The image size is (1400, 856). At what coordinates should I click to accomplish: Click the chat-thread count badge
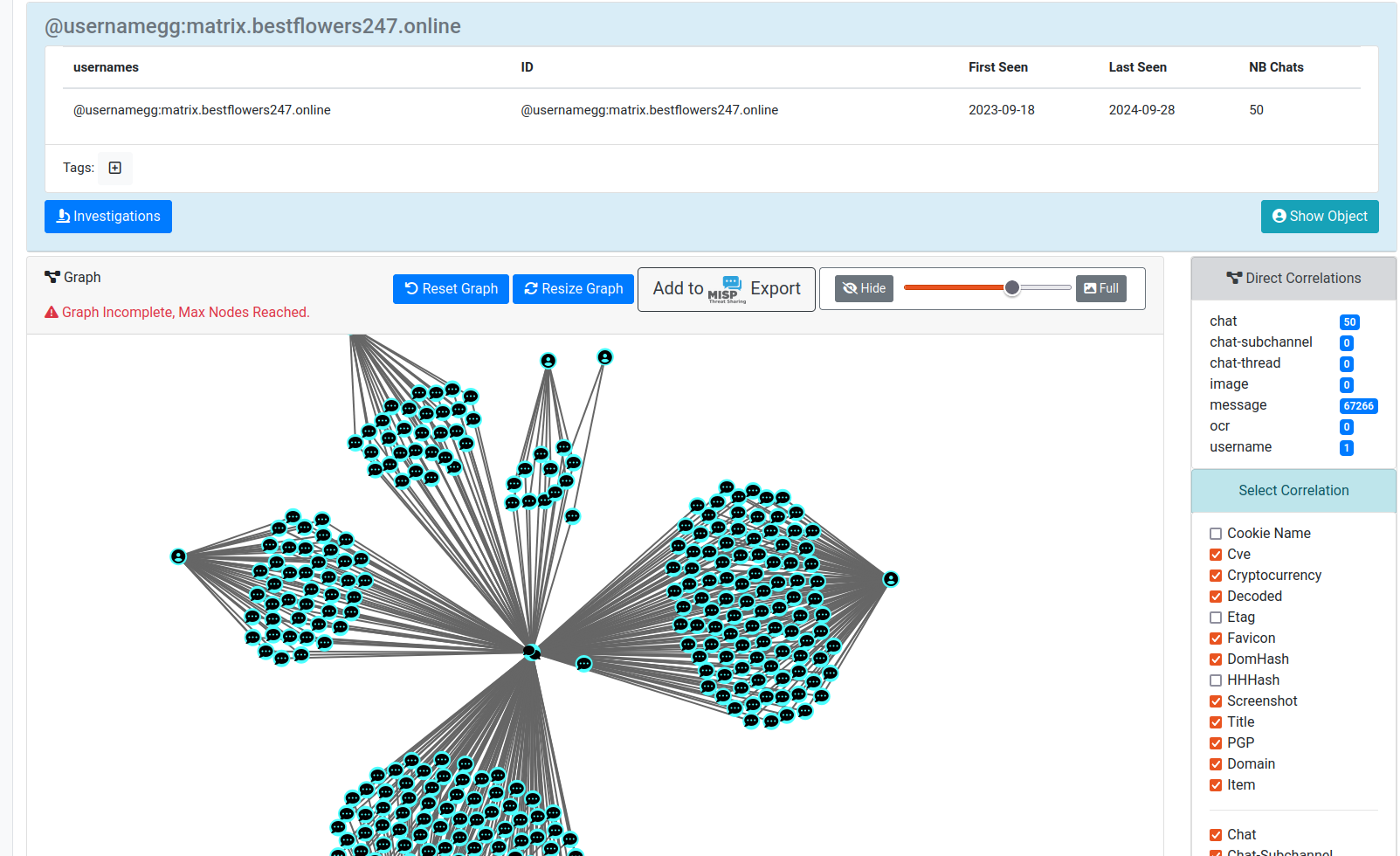coord(1347,364)
